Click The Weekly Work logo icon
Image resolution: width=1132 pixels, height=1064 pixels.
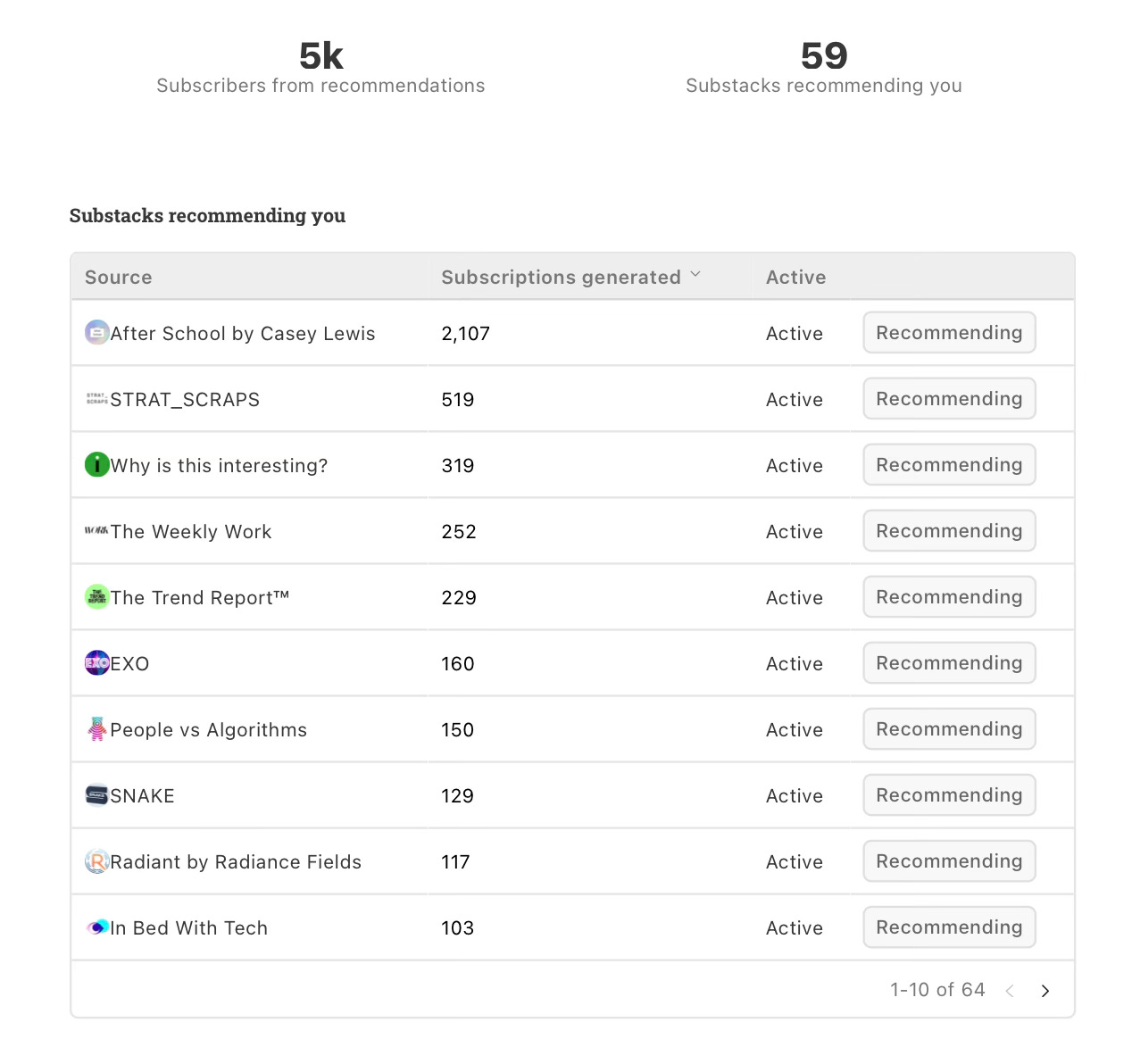pyautogui.click(x=96, y=531)
